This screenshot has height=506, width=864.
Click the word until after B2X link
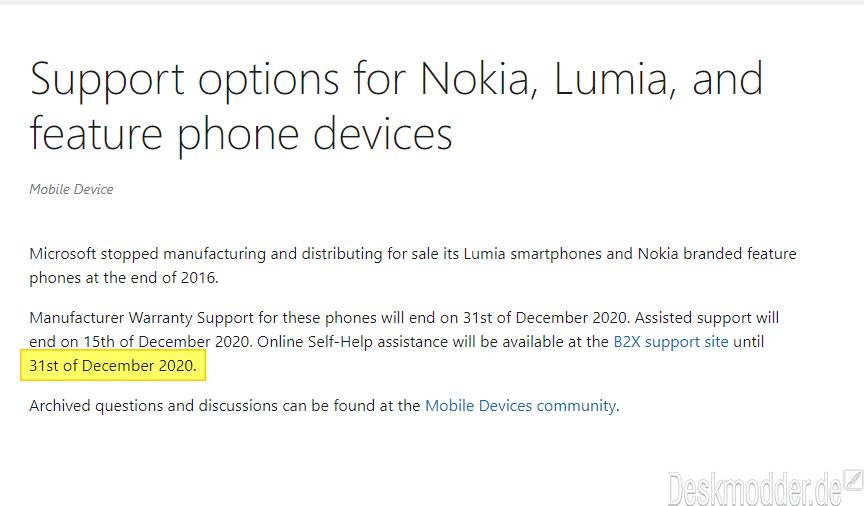[x=748, y=342]
